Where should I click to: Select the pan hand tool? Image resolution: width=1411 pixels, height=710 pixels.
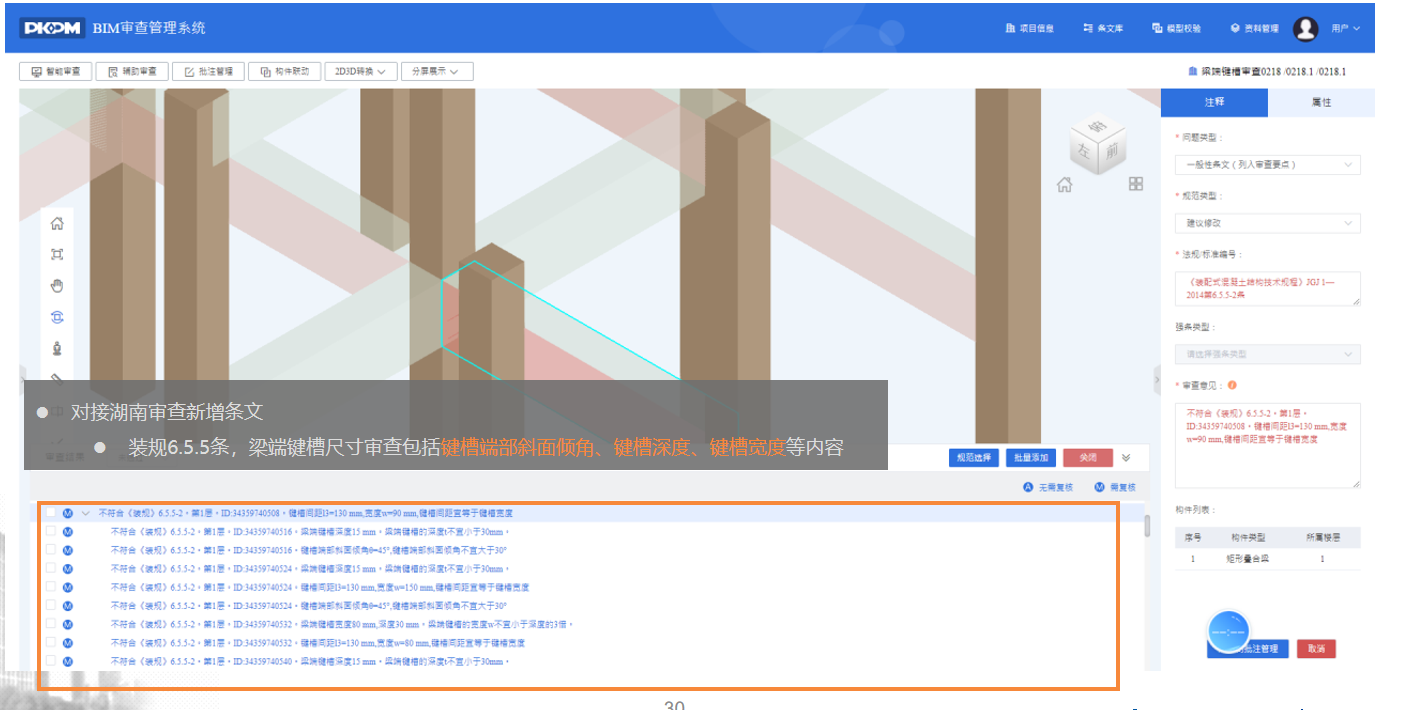pos(57,286)
